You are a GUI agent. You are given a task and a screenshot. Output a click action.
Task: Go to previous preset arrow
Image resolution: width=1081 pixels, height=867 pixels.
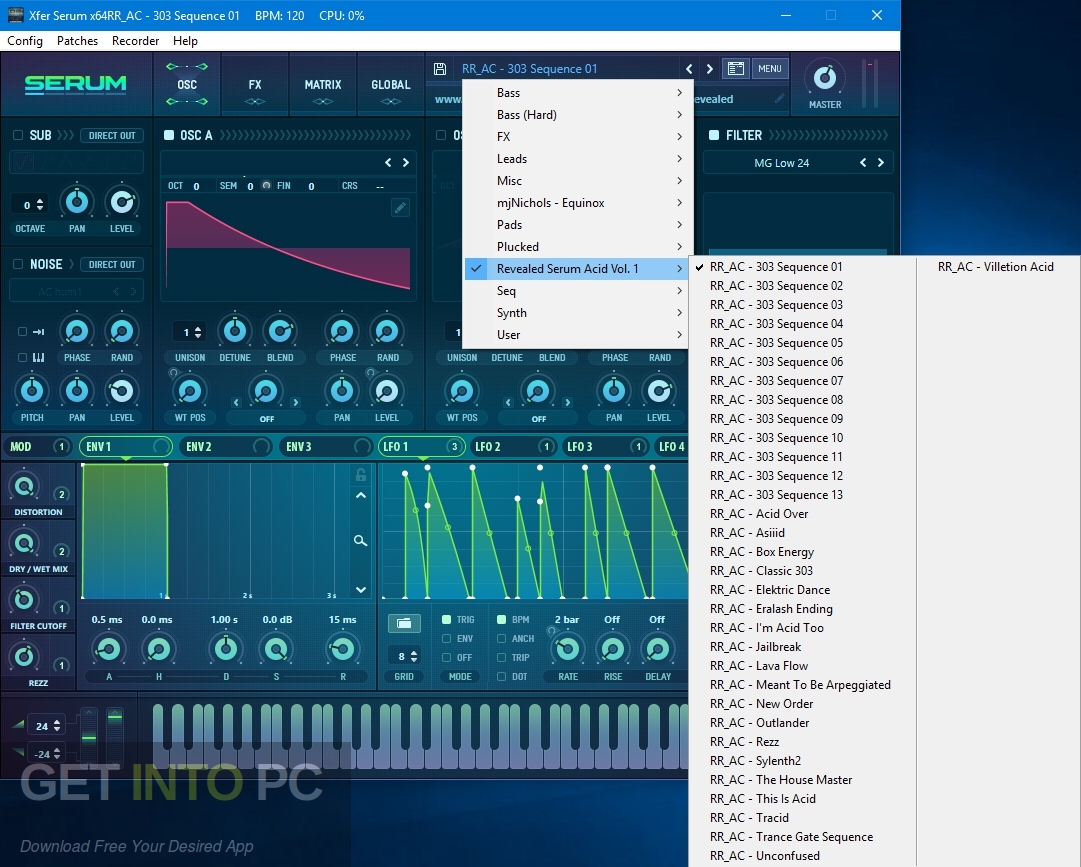(689, 69)
